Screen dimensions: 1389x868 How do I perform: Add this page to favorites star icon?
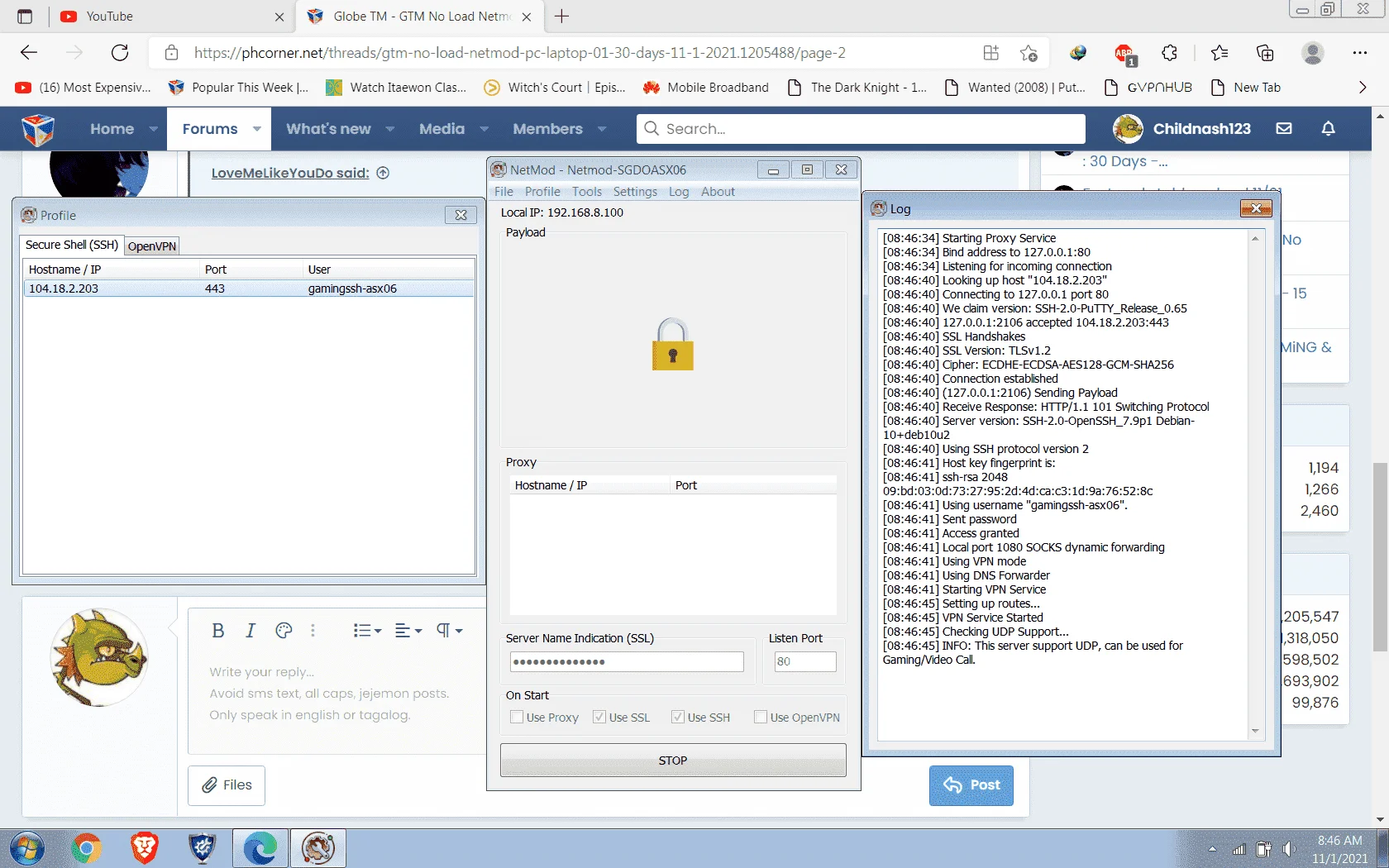[1029, 53]
